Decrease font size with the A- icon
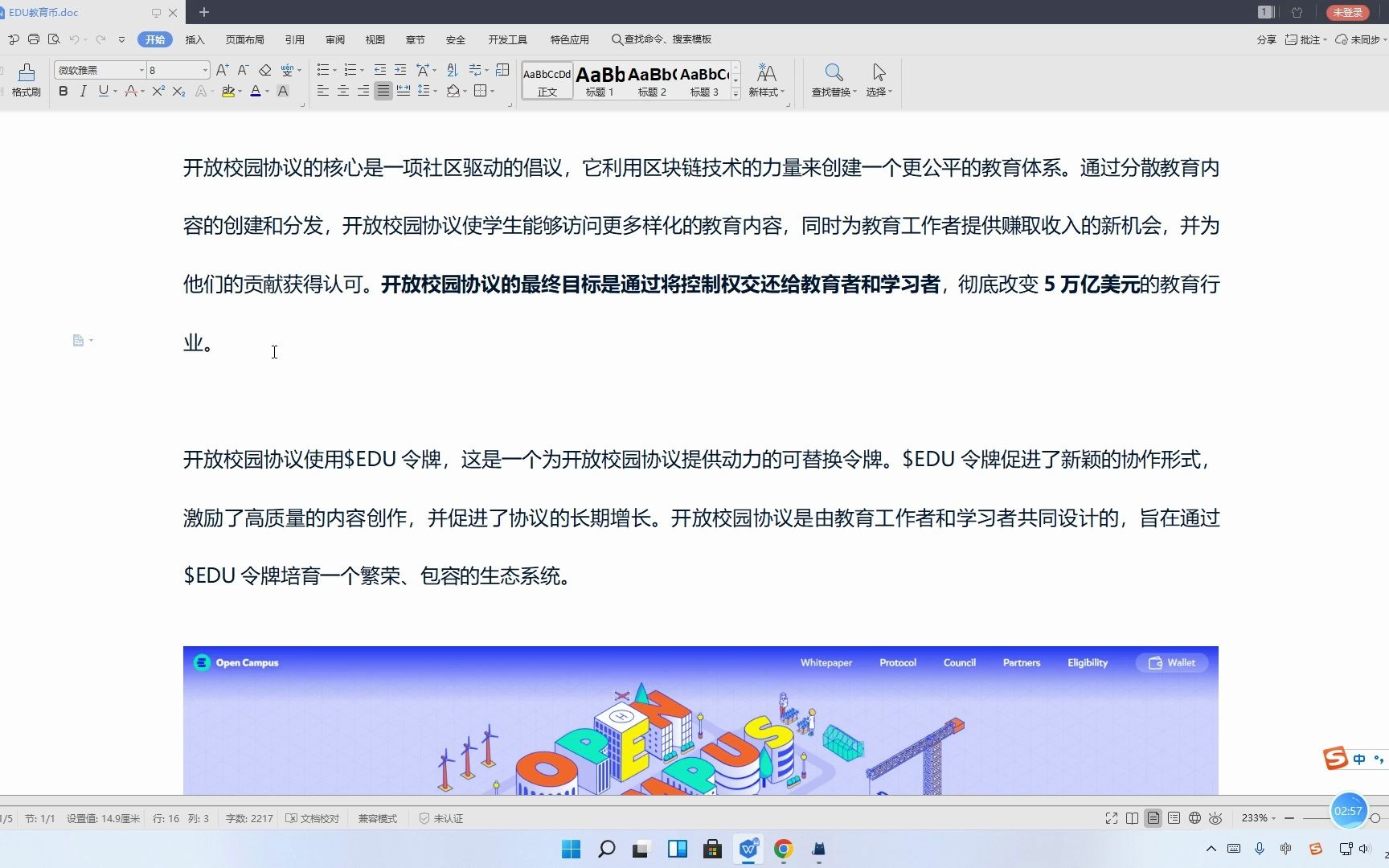The width and height of the screenshot is (1389, 868). pos(243,70)
